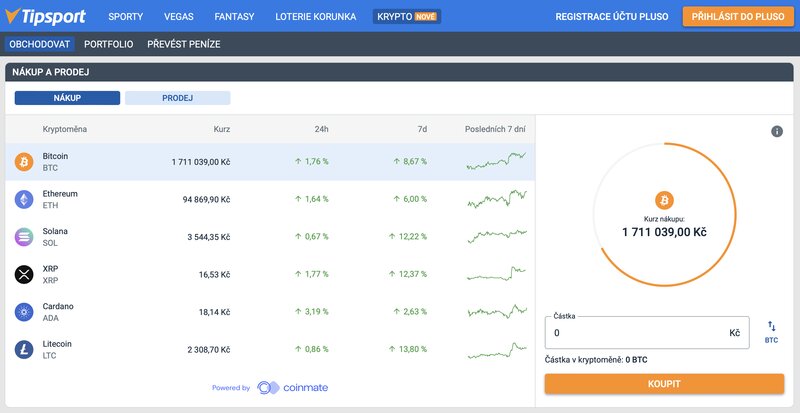Click Solana rate 3 544,35 Kč

pyautogui.click(x=209, y=237)
